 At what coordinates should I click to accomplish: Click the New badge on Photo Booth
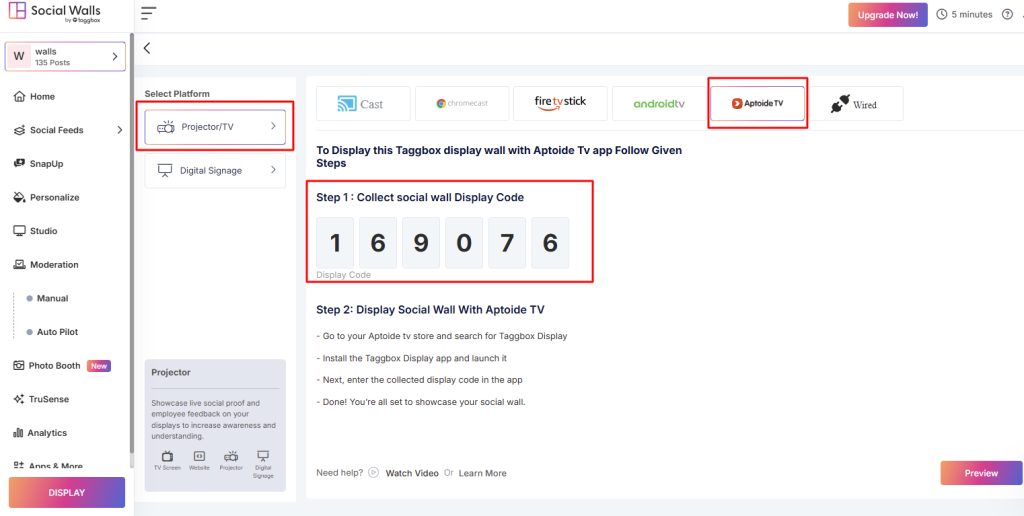point(99,366)
